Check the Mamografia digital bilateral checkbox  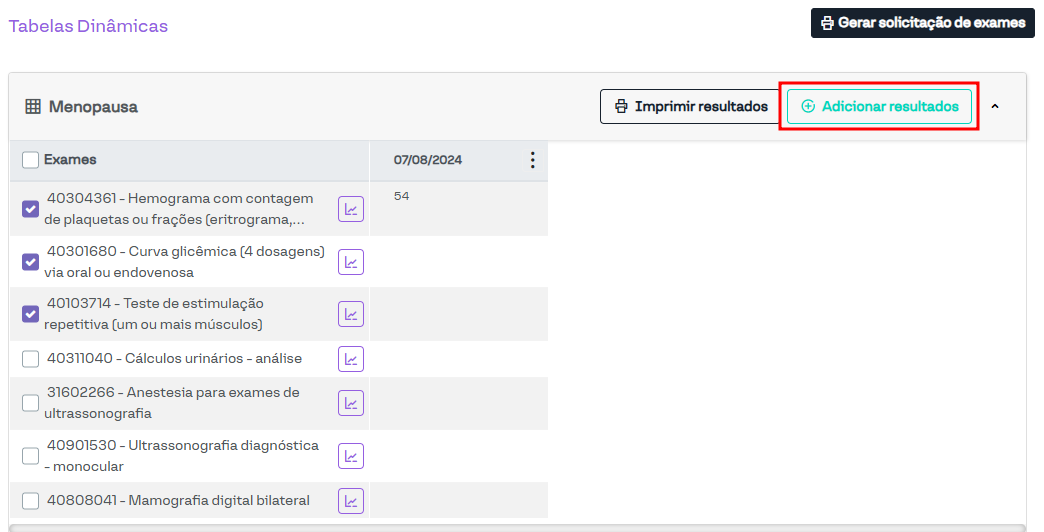point(31,501)
